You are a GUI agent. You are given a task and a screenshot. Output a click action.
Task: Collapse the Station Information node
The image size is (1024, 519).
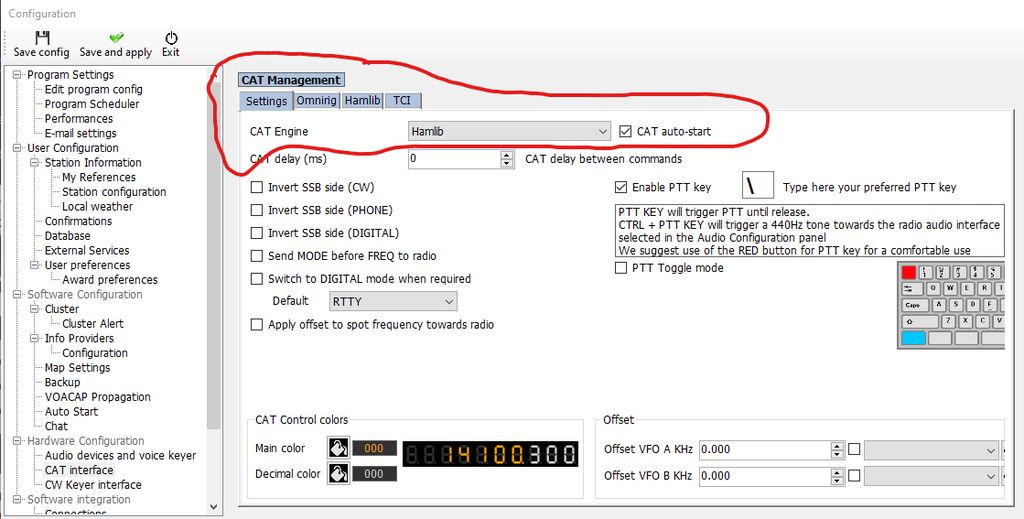click(35, 163)
